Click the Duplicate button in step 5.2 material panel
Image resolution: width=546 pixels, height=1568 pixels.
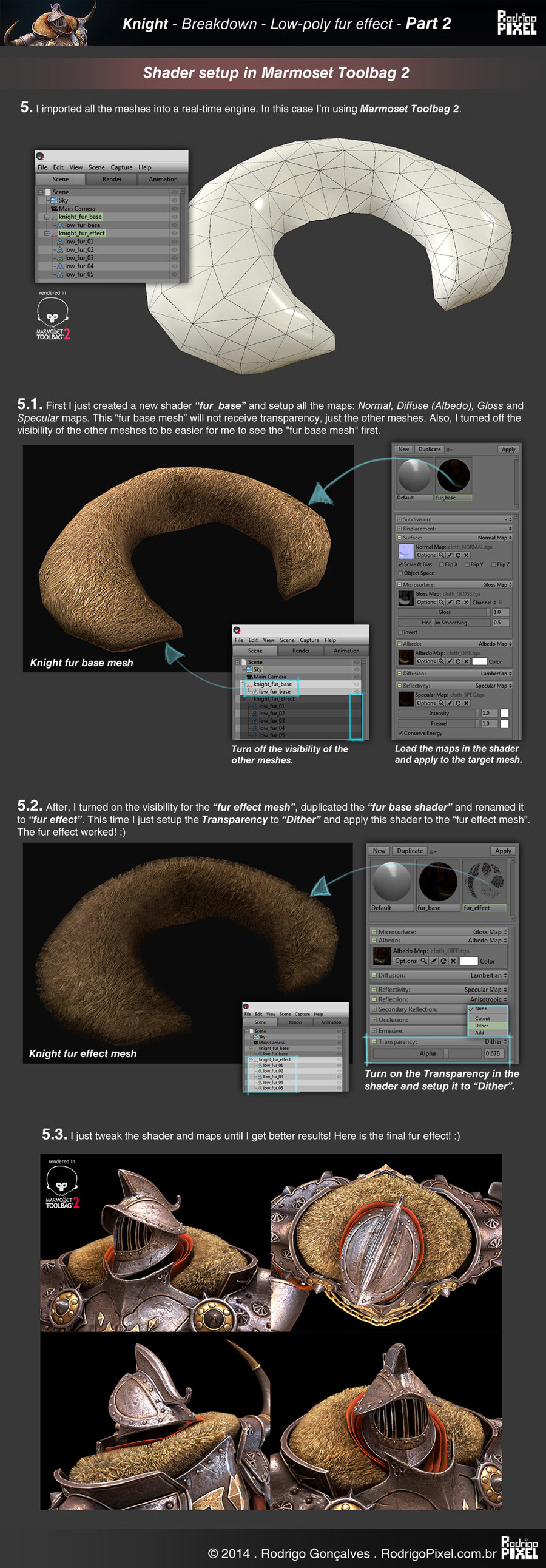(409, 851)
